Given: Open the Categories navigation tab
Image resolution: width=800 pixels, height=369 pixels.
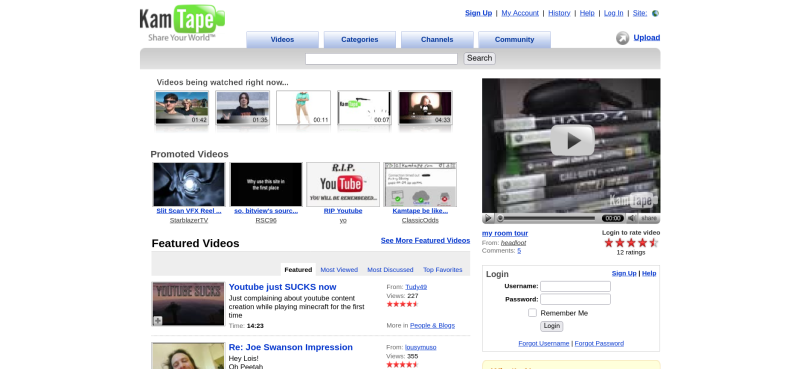Looking at the screenshot, I should tap(360, 40).
